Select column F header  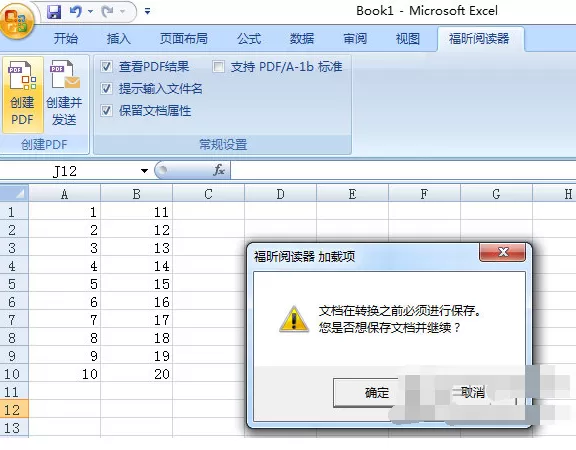click(x=424, y=194)
